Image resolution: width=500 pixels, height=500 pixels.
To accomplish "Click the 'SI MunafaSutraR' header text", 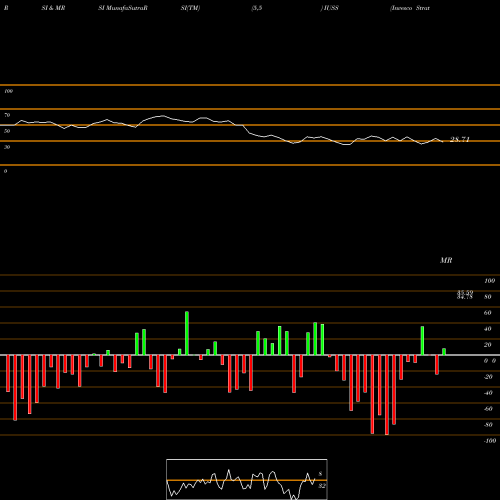I will point(123,8).
